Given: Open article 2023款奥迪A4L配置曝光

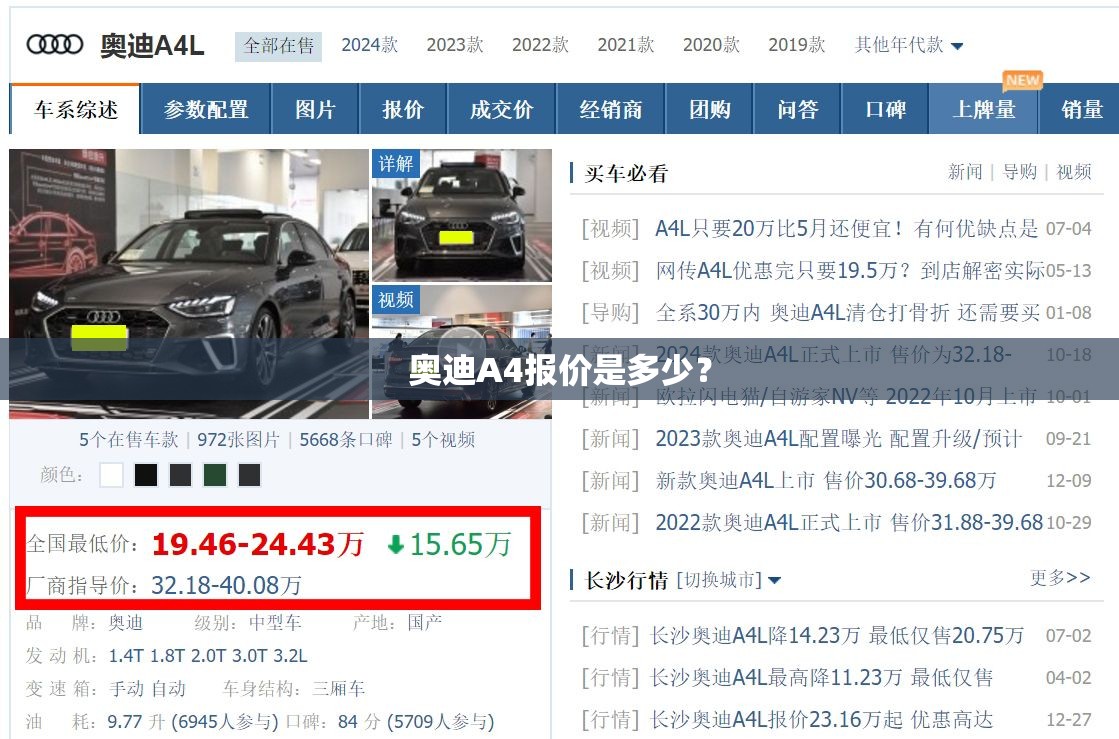Looking at the screenshot, I should tap(839, 439).
